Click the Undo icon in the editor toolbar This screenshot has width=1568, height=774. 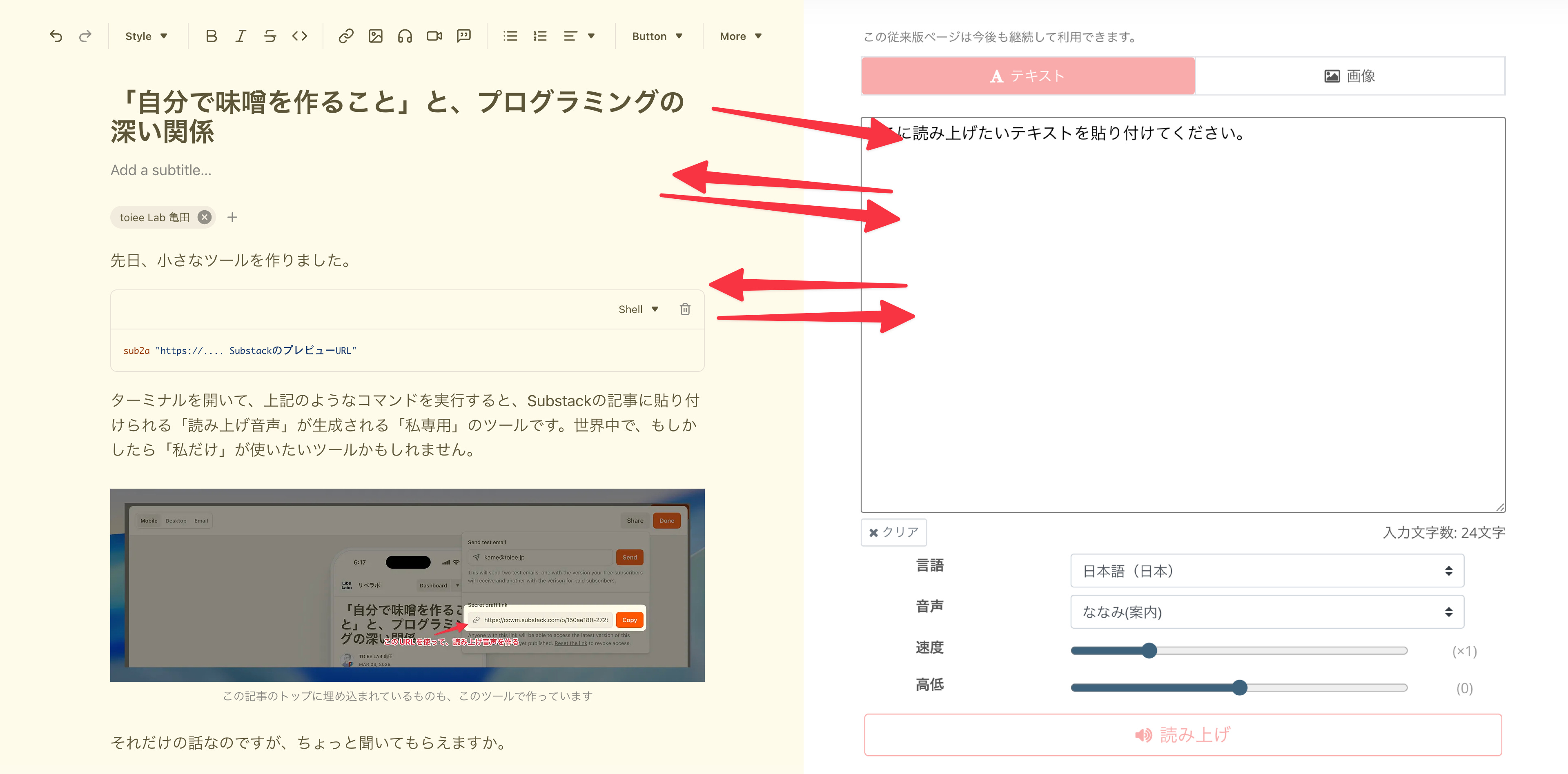tap(56, 36)
